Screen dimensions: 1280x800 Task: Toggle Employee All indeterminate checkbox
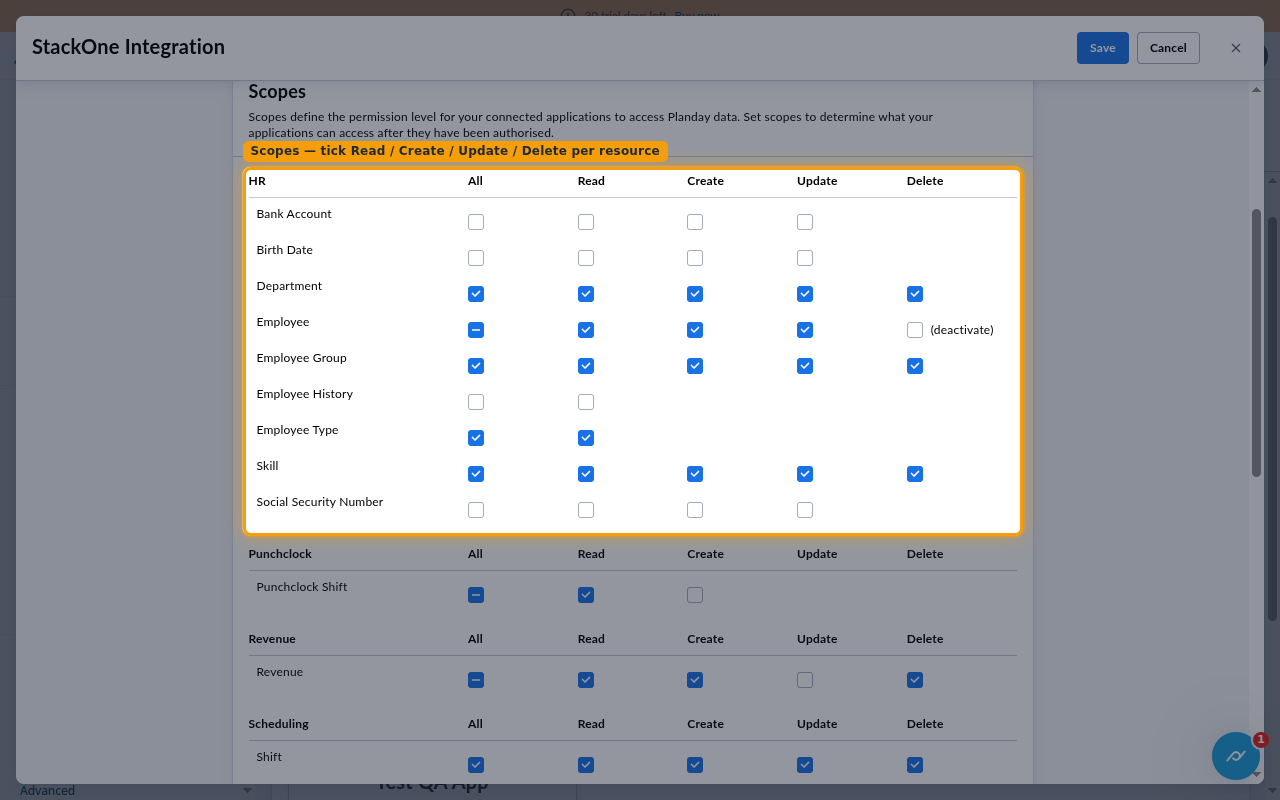pos(476,330)
